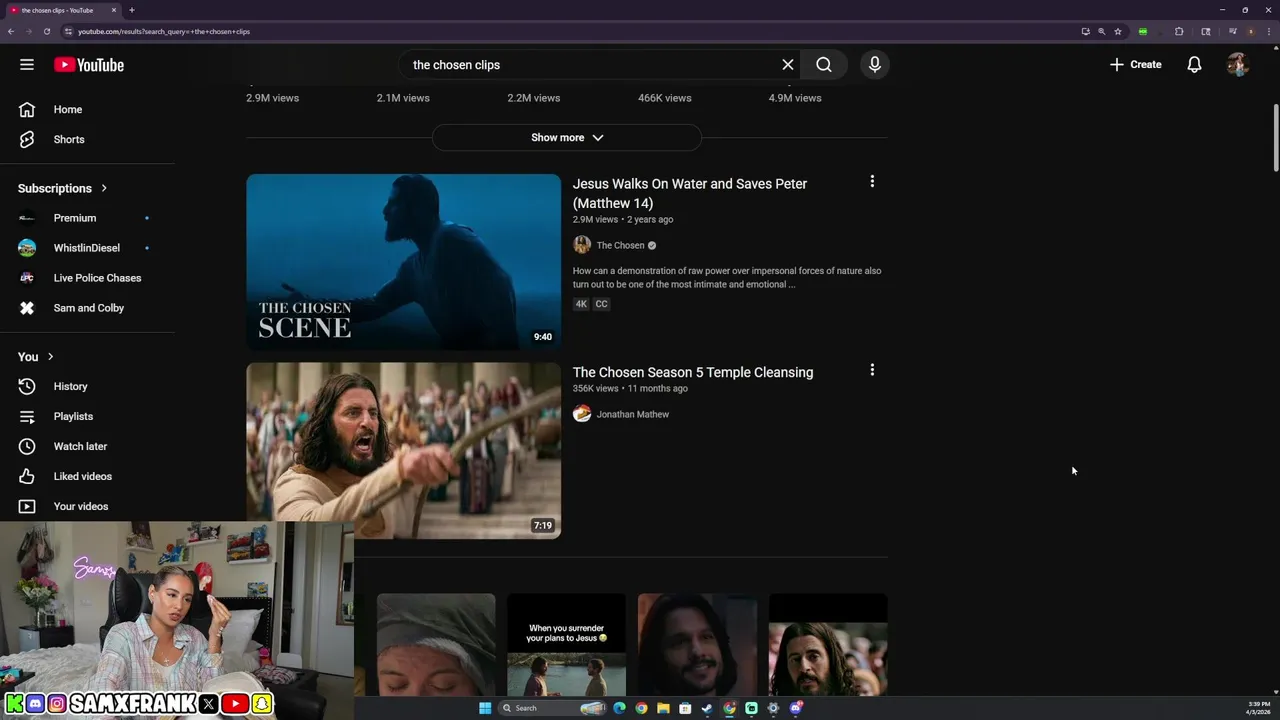Select 'the chosen clips - YouTube' tab

pos(62,10)
